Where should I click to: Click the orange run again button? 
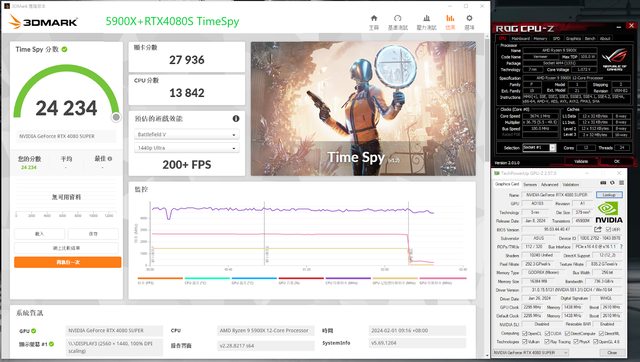pyautogui.click(x=68, y=262)
